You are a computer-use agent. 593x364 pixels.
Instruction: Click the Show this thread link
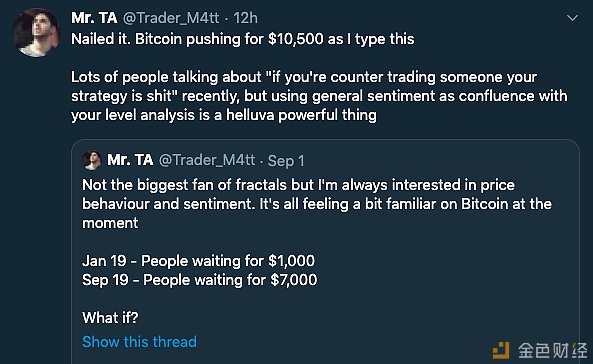click(x=140, y=342)
